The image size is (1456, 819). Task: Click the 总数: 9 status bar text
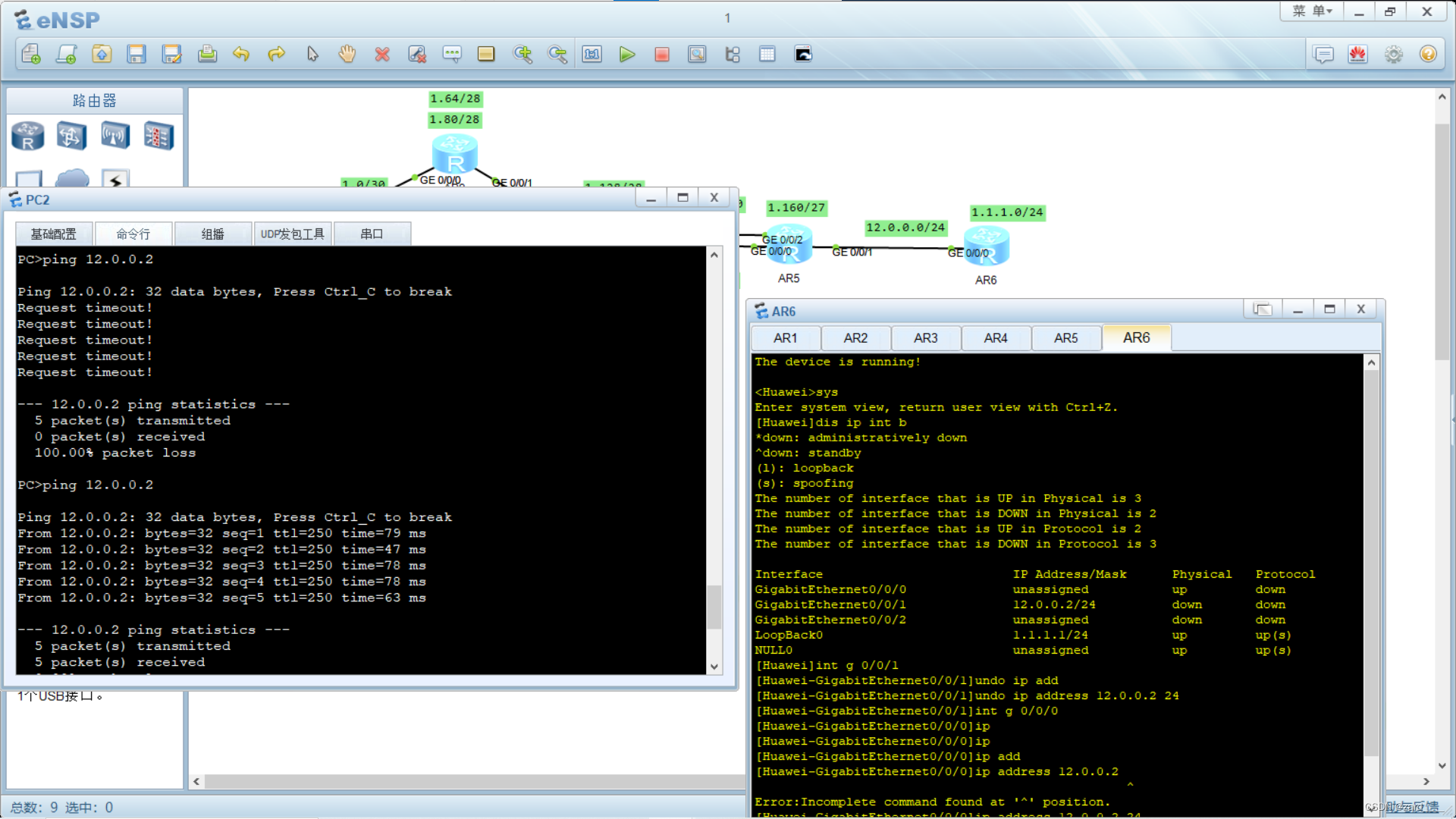34,808
